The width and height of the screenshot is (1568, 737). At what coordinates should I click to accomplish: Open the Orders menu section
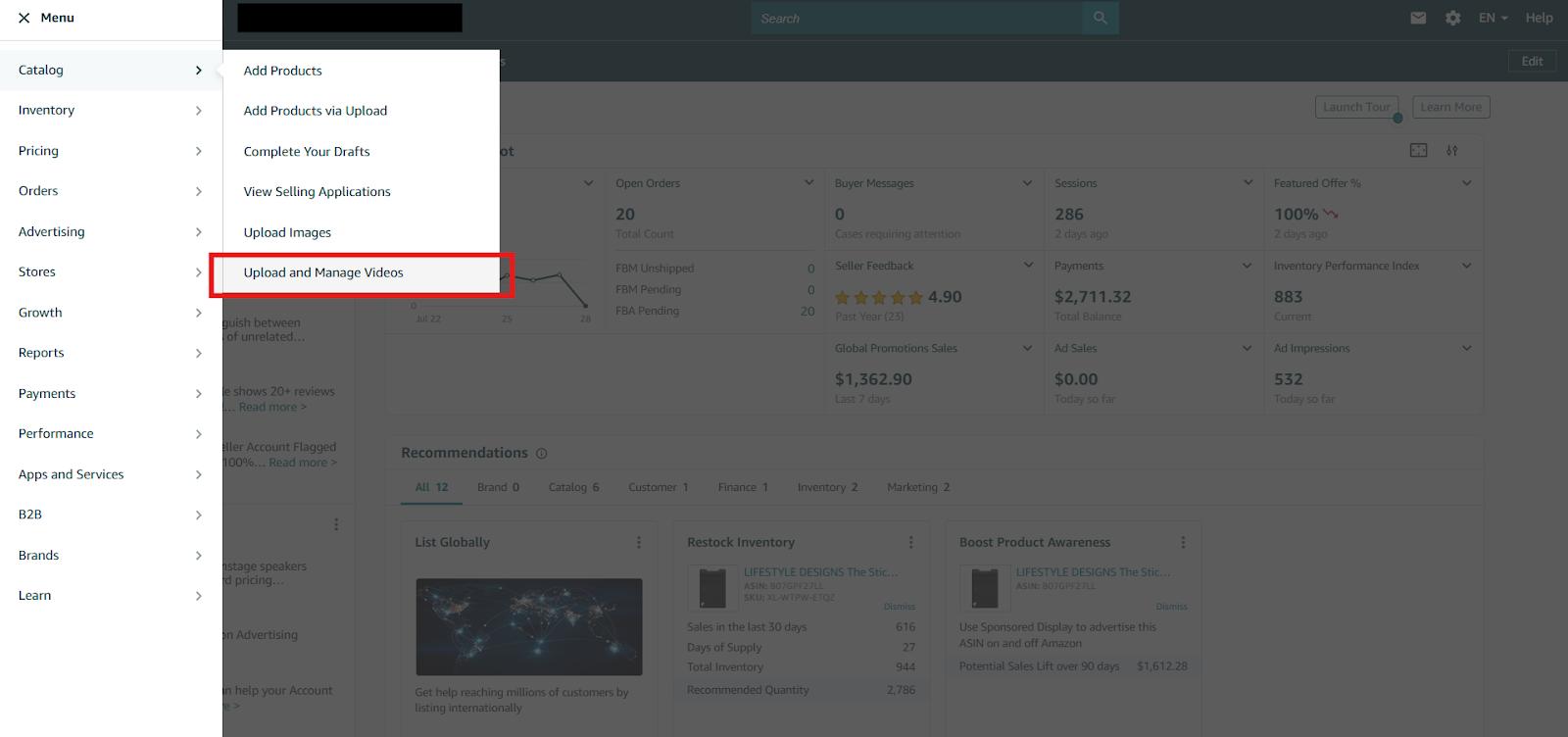tap(111, 191)
